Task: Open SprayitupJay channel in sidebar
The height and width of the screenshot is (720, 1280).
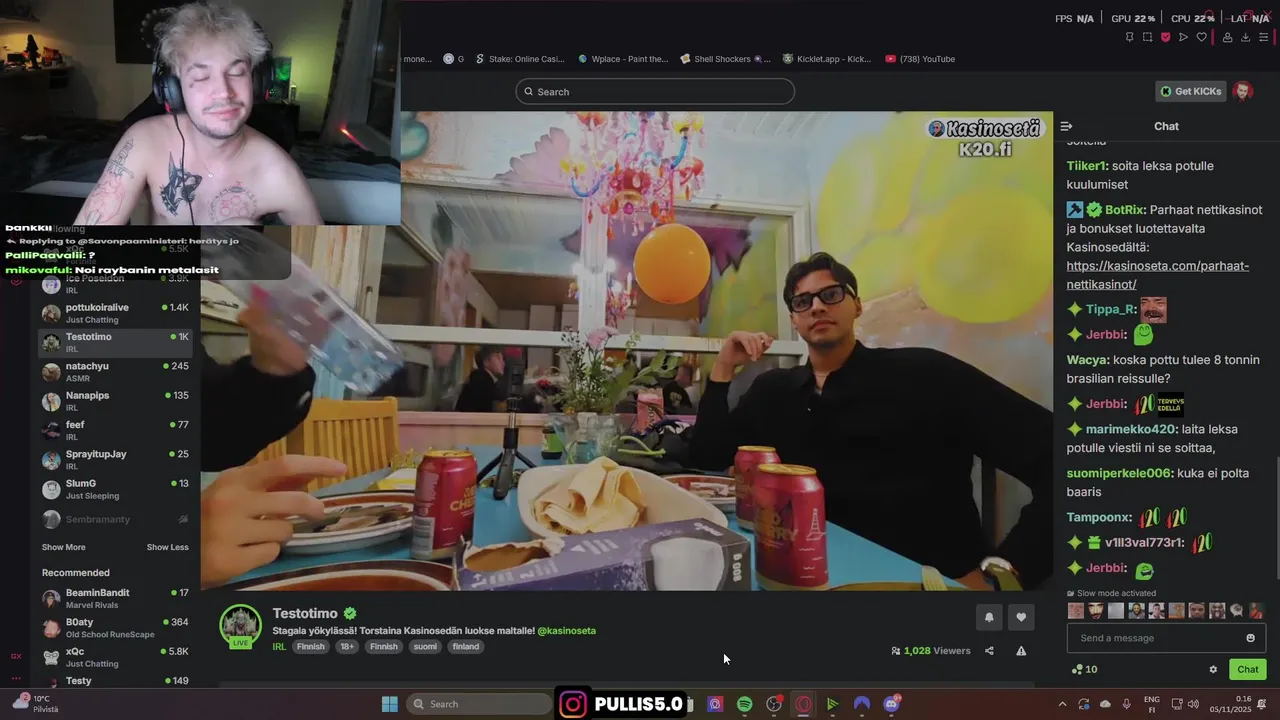Action: pyautogui.click(x=115, y=460)
